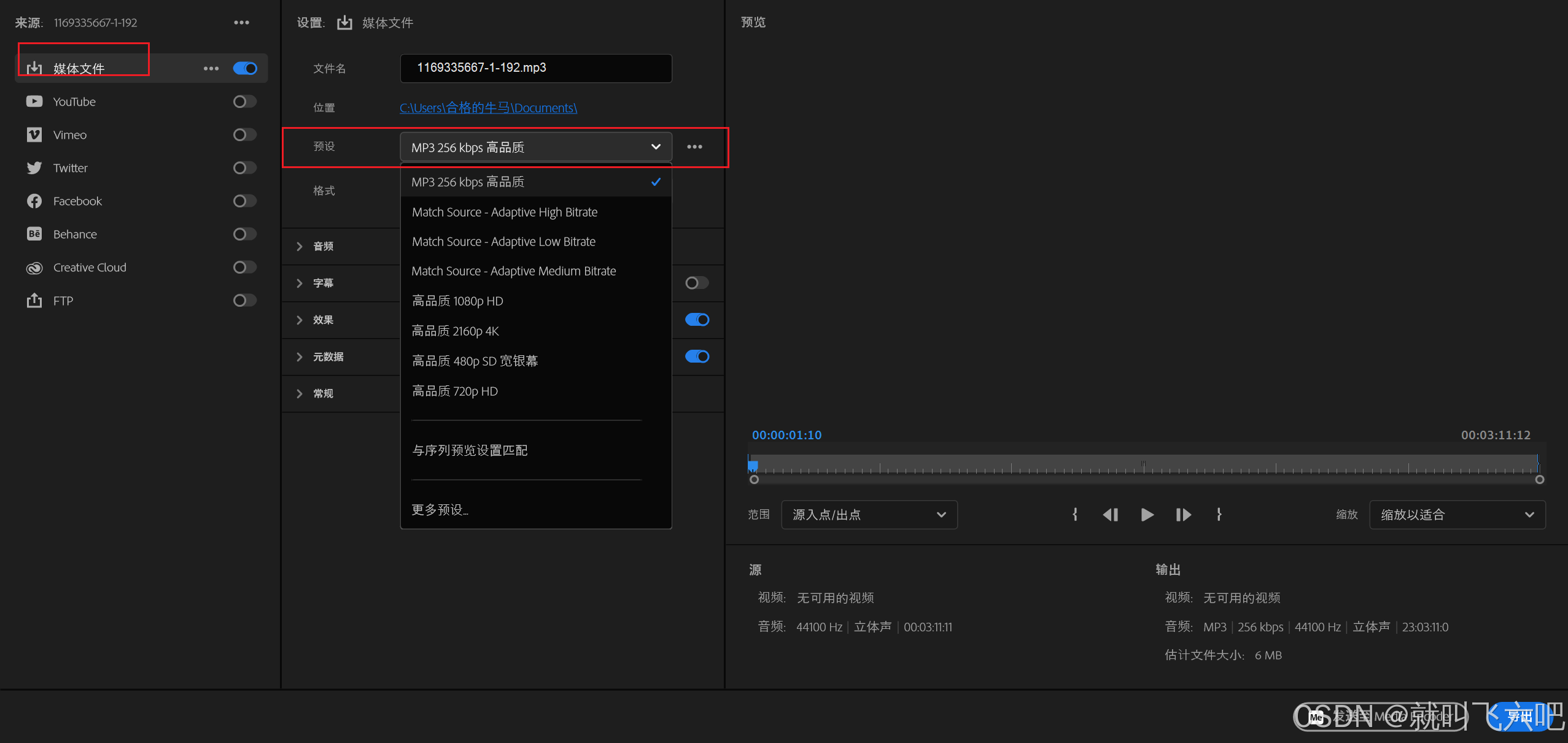This screenshot has height=743, width=1568.
Task: Set in point with left brace icon
Action: [x=1074, y=515]
